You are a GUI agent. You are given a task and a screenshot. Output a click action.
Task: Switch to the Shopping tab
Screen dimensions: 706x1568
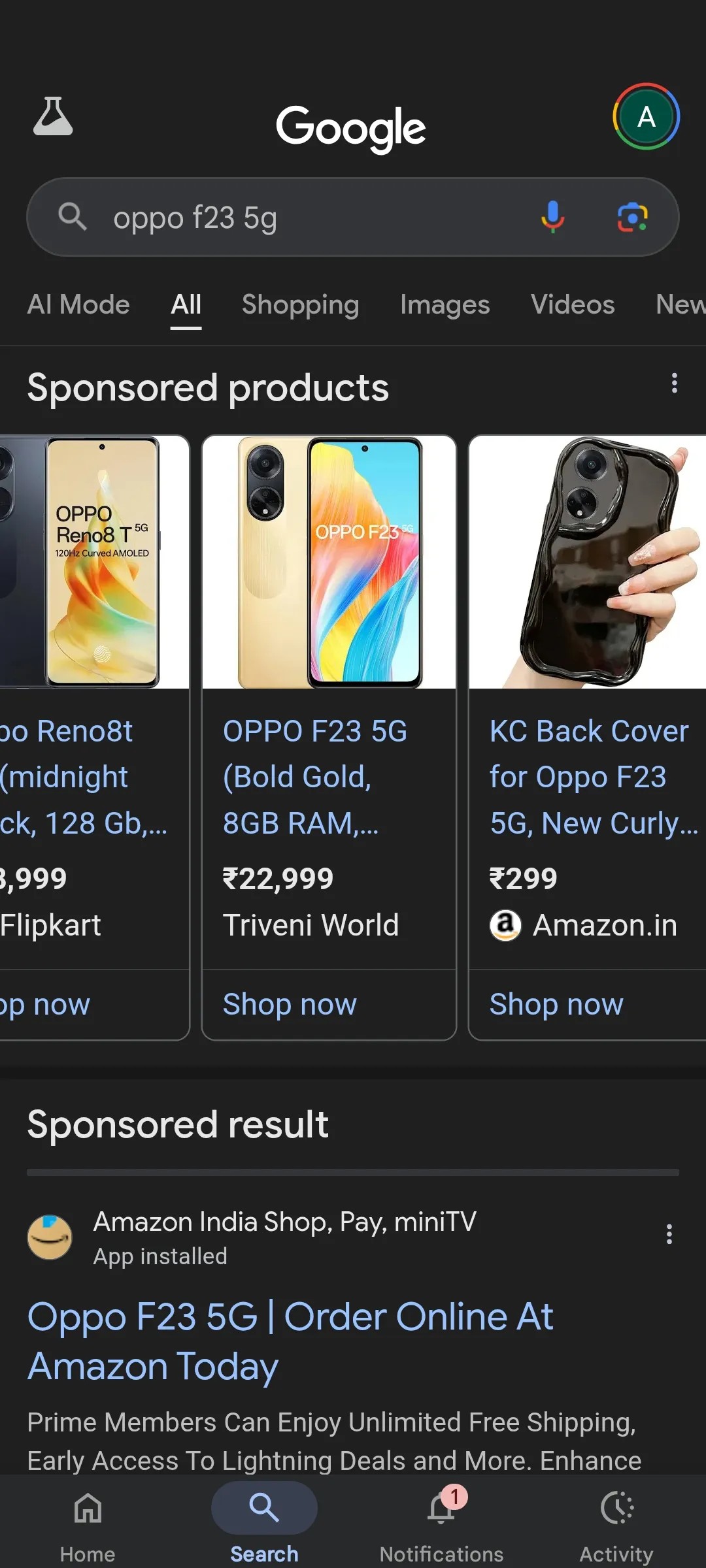point(300,304)
